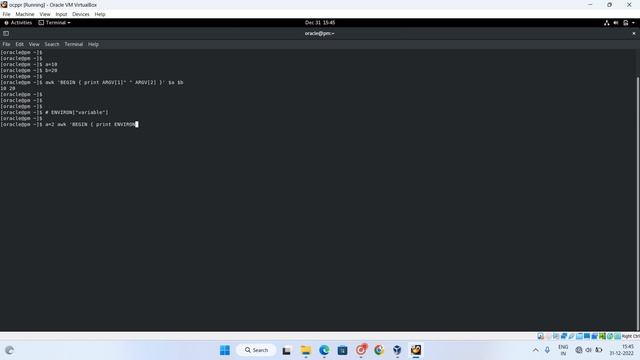Viewport: 640px width, 360px height.
Task: Click the microphone icon in system tray
Action: (x=547, y=350)
